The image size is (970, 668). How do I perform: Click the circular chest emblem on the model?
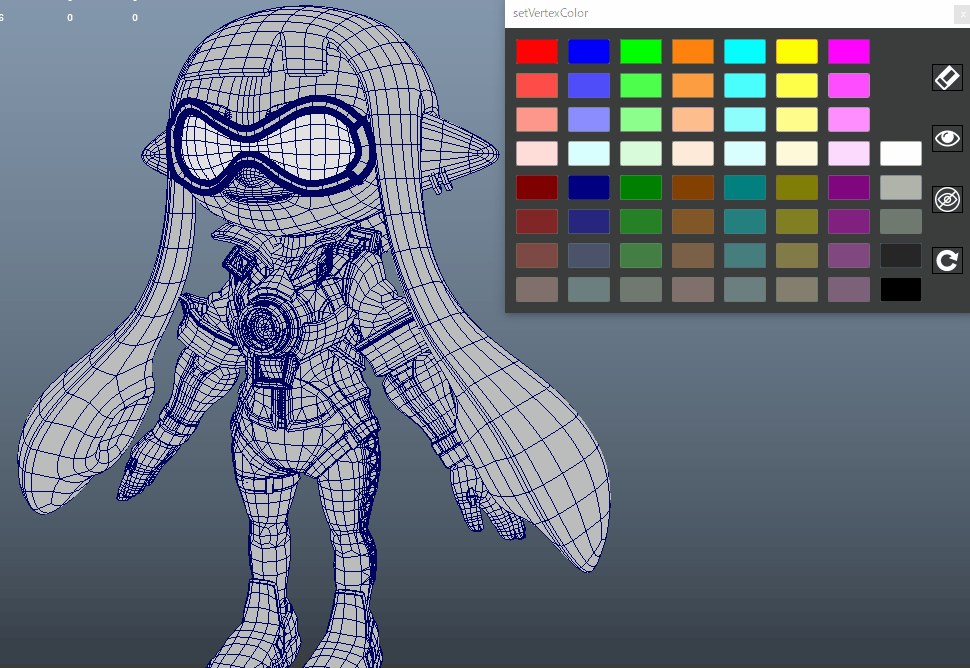click(x=266, y=323)
